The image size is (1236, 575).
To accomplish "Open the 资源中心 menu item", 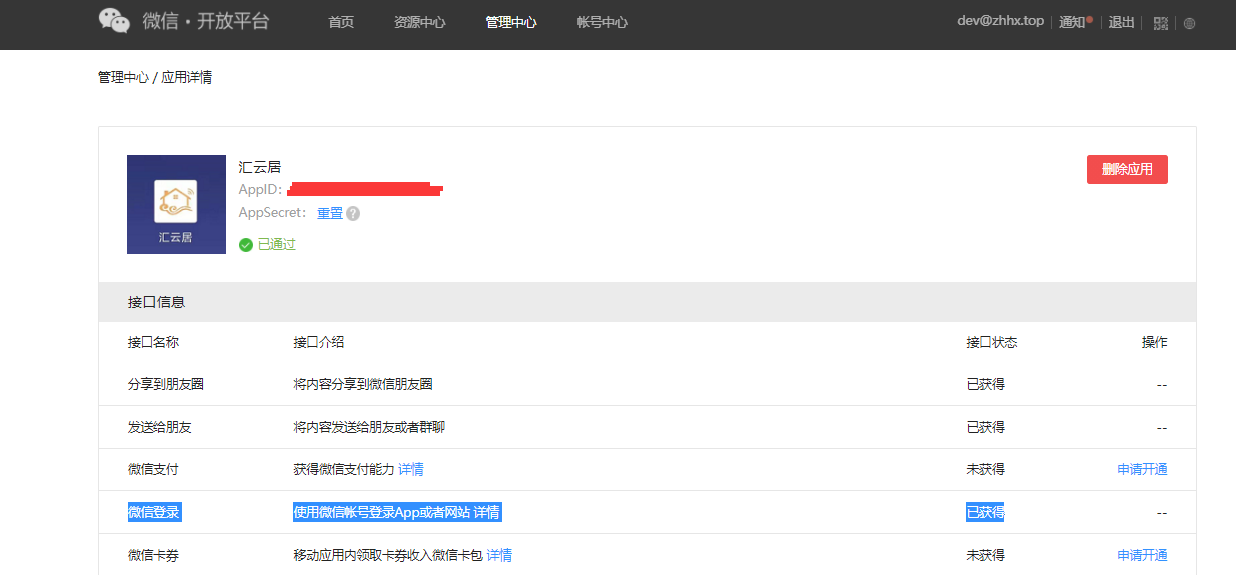I will tap(419, 22).
